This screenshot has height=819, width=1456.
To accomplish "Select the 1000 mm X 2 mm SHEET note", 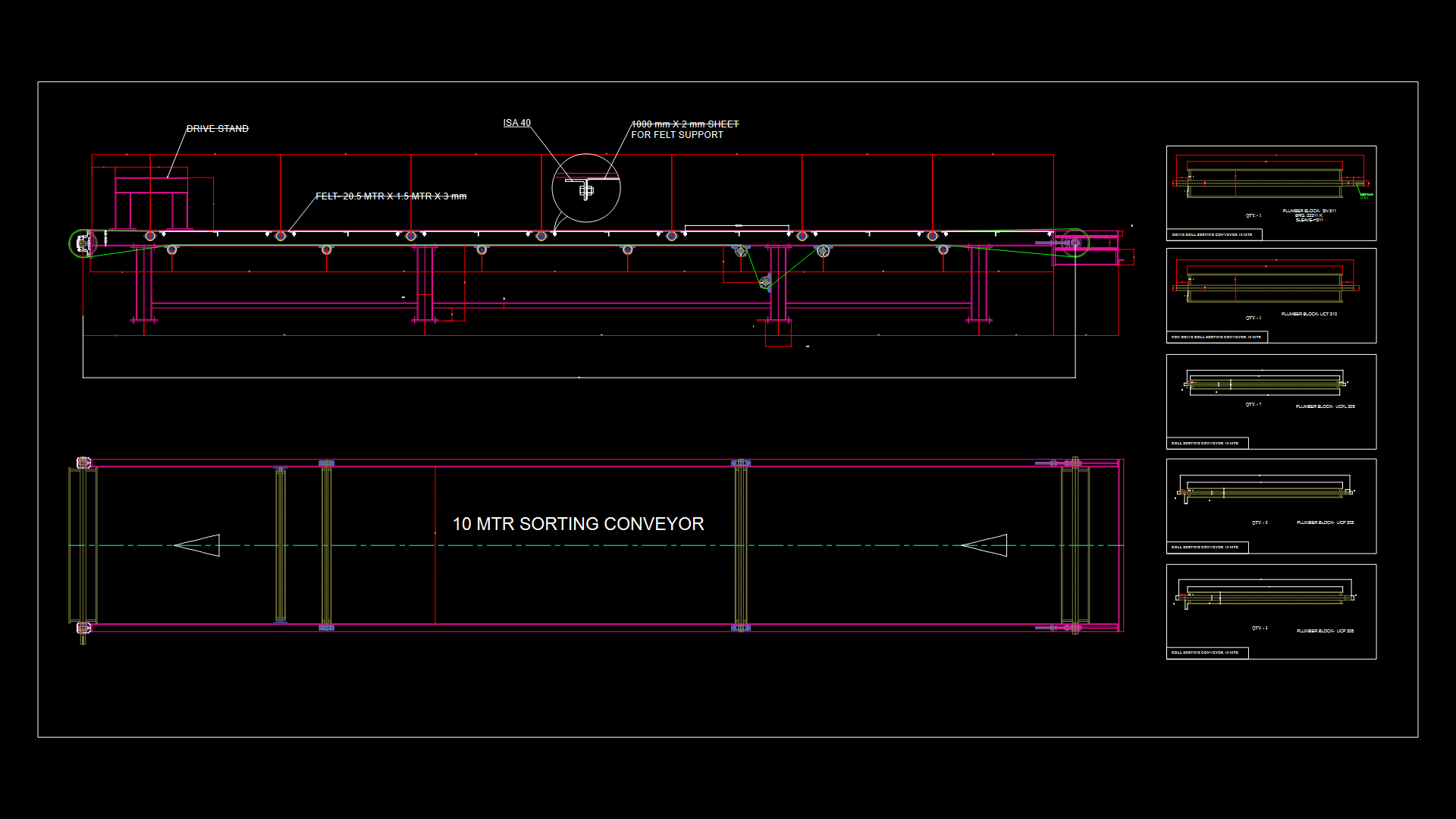I will click(x=684, y=124).
